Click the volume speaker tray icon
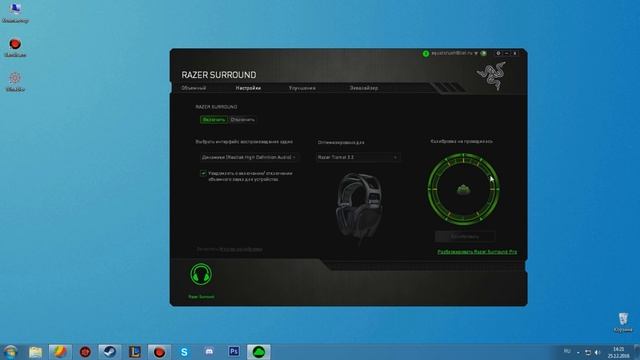Viewport: 640px width, 360px height. [597, 352]
